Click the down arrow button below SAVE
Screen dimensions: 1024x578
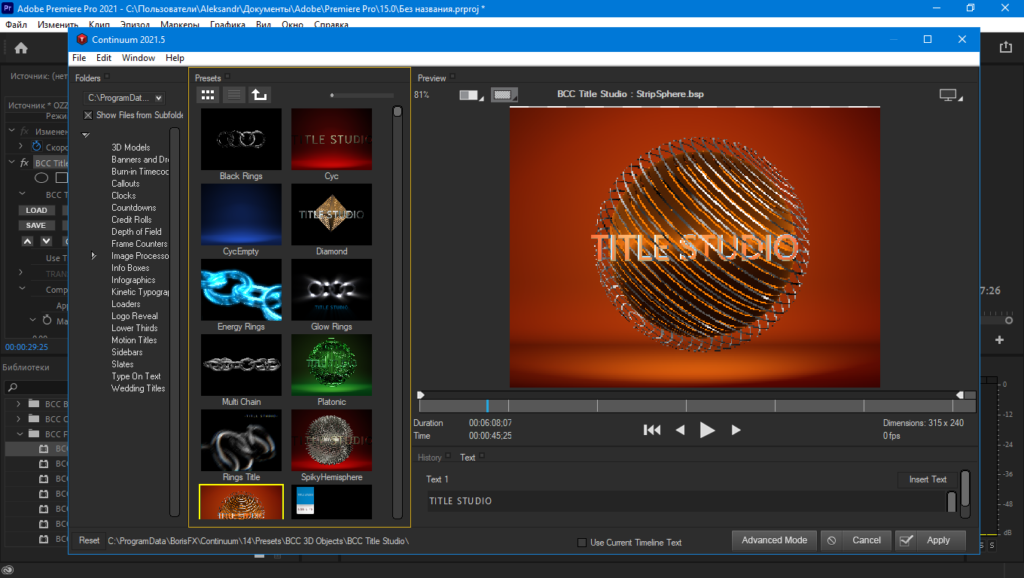(x=46, y=241)
